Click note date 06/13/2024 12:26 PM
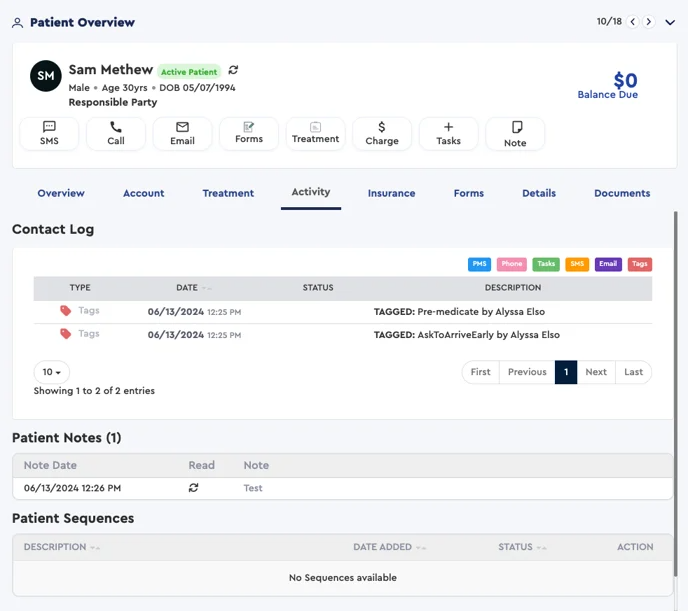Screen dimensions: 688x611 click(x=72, y=488)
